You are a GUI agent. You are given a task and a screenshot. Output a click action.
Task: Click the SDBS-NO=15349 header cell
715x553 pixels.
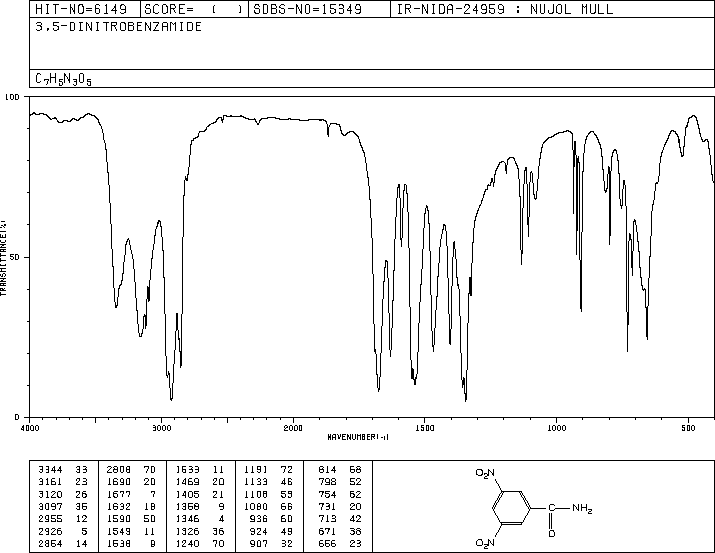point(319,9)
